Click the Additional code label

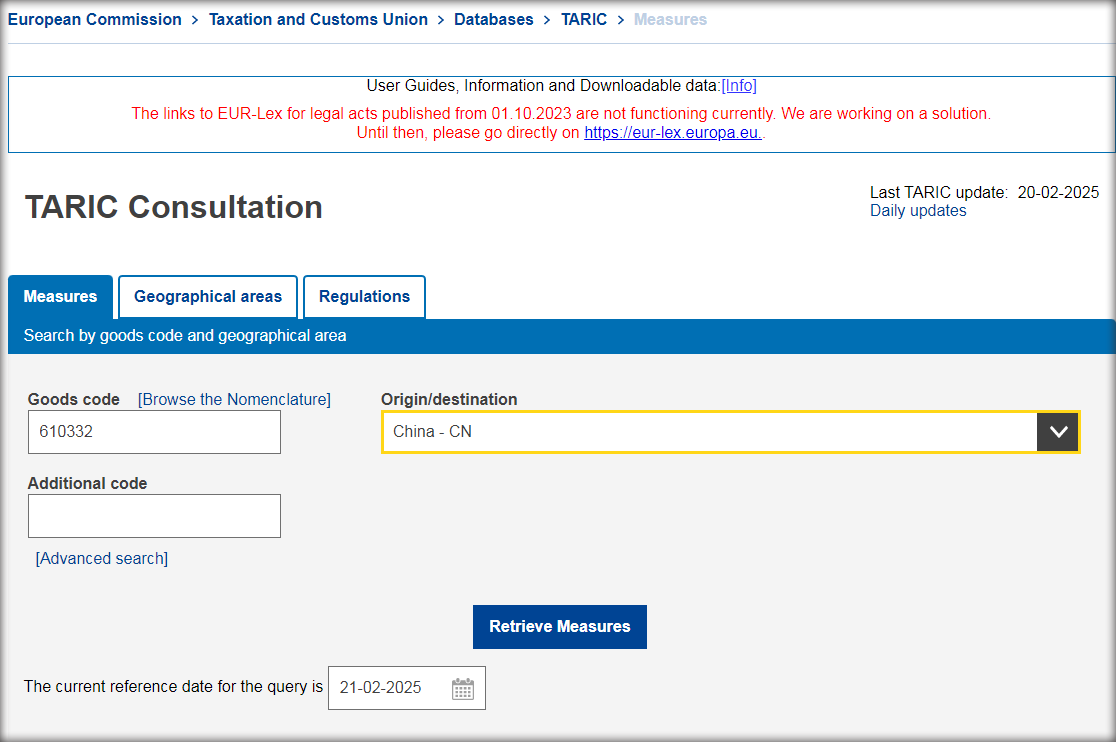[x=88, y=484]
